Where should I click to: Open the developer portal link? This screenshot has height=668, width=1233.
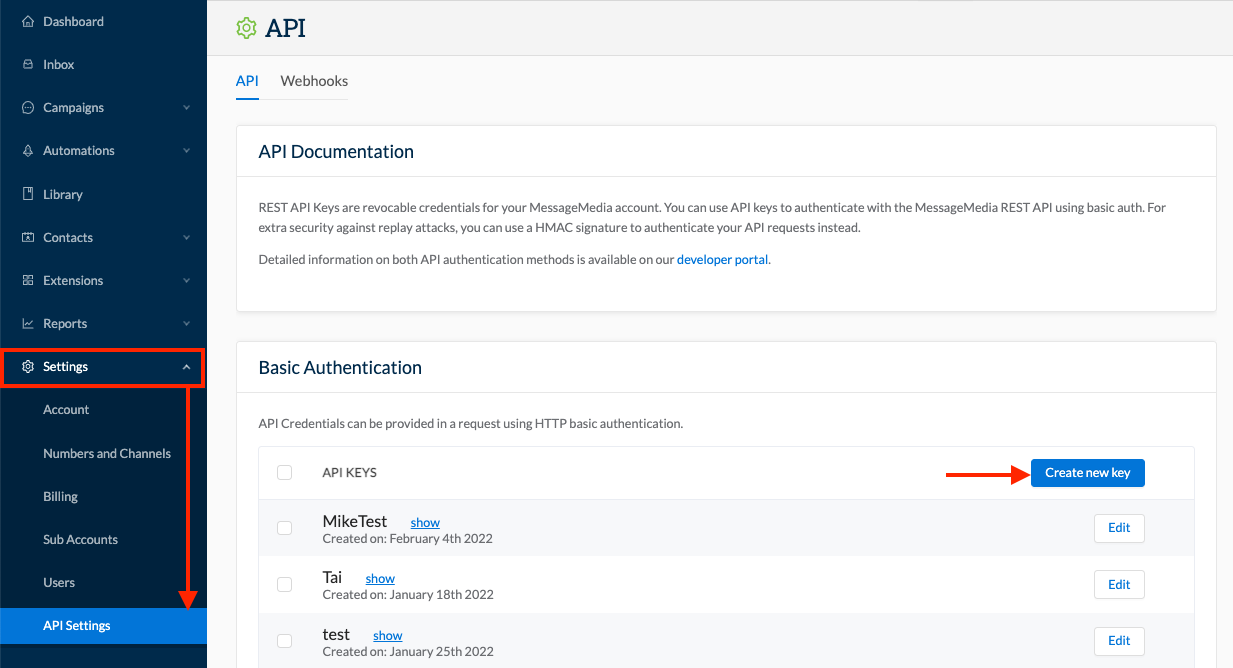pyautogui.click(x=723, y=259)
